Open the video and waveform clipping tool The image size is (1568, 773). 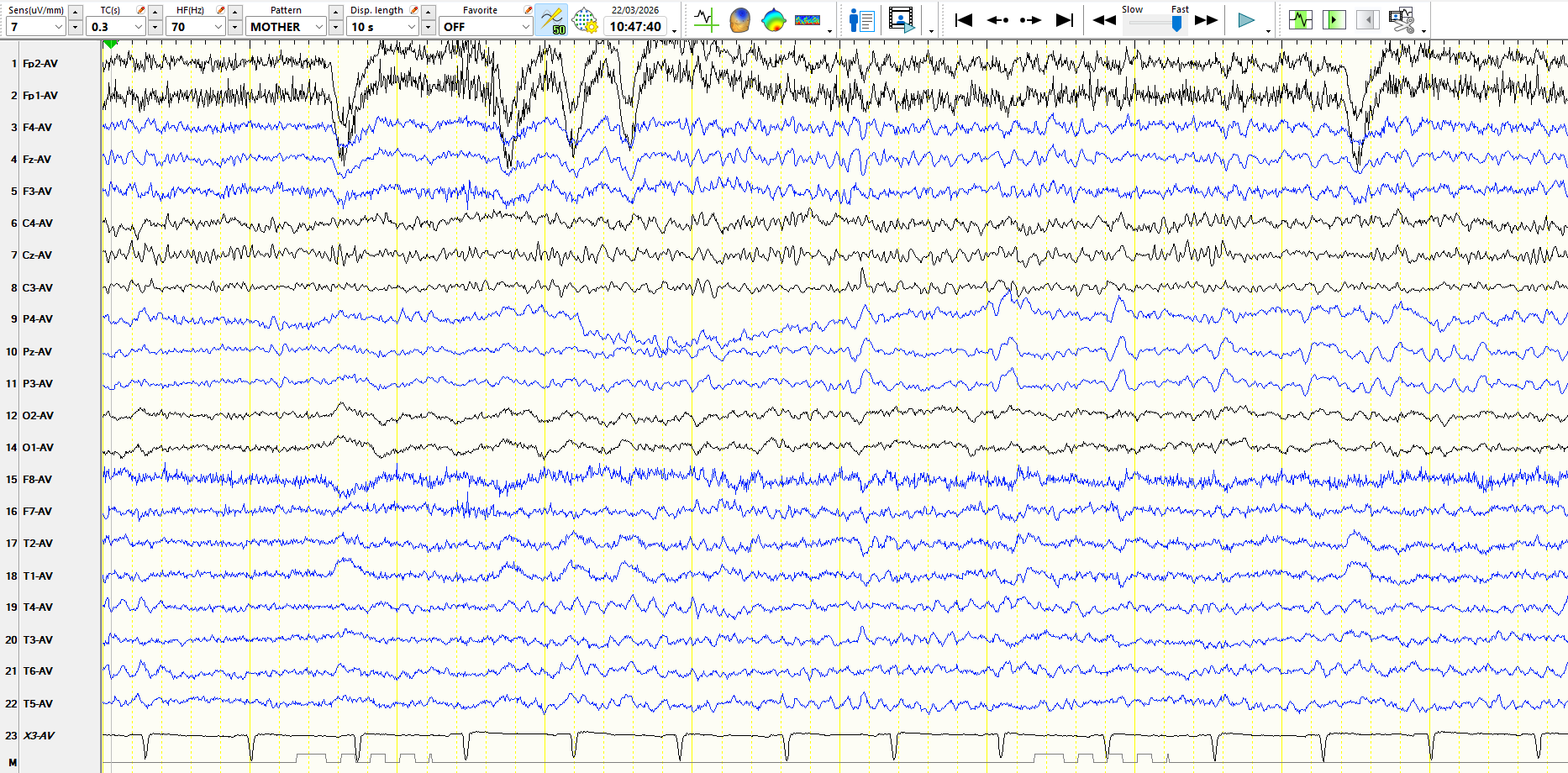1402,19
